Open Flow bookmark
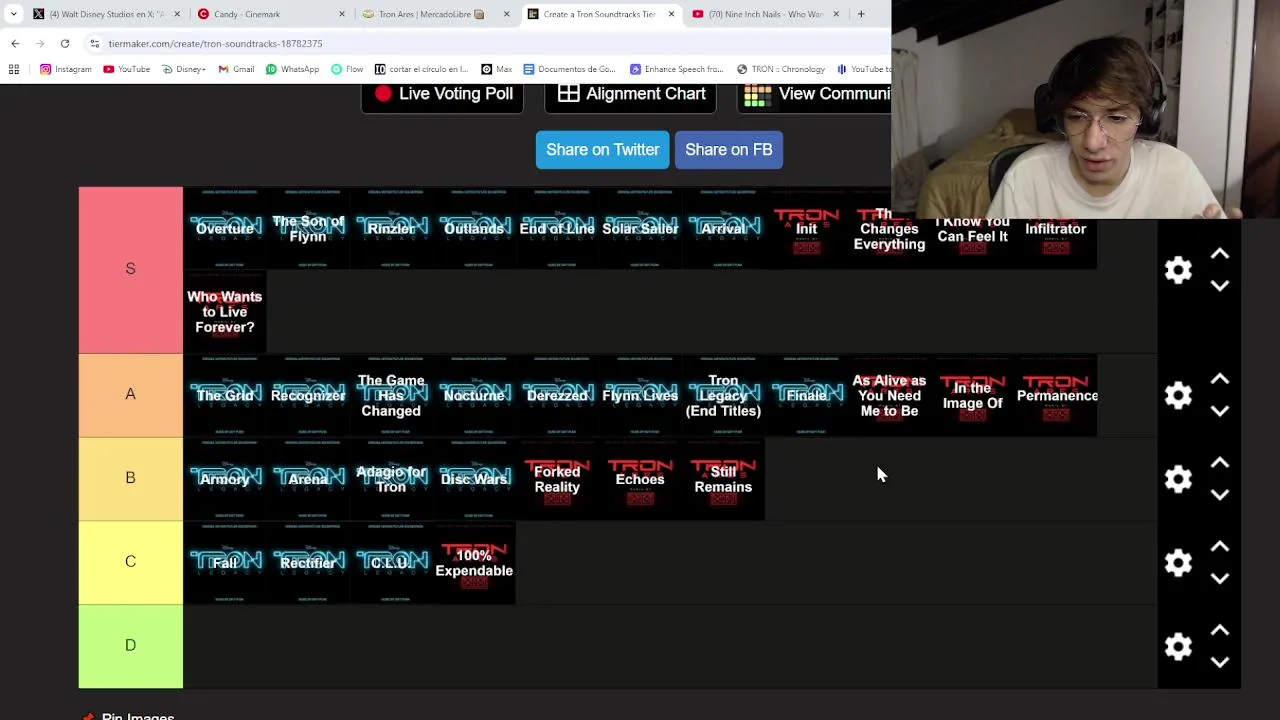Viewport: 1280px width, 720px height. pos(347,69)
